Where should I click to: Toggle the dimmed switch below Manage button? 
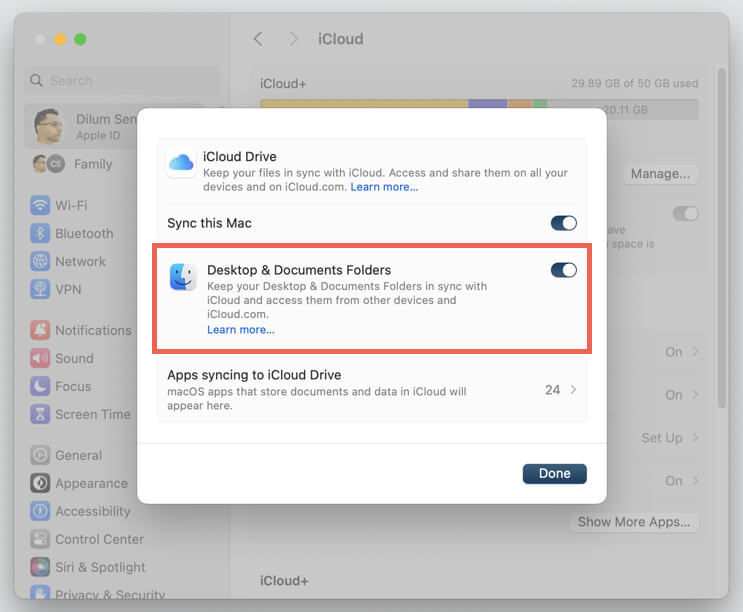tap(685, 213)
